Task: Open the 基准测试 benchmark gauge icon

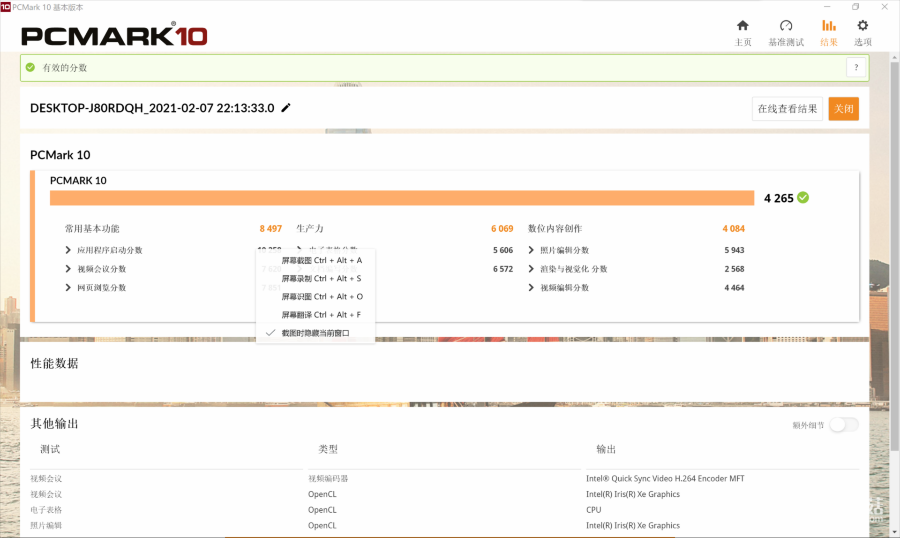Action: coord(786,25)
